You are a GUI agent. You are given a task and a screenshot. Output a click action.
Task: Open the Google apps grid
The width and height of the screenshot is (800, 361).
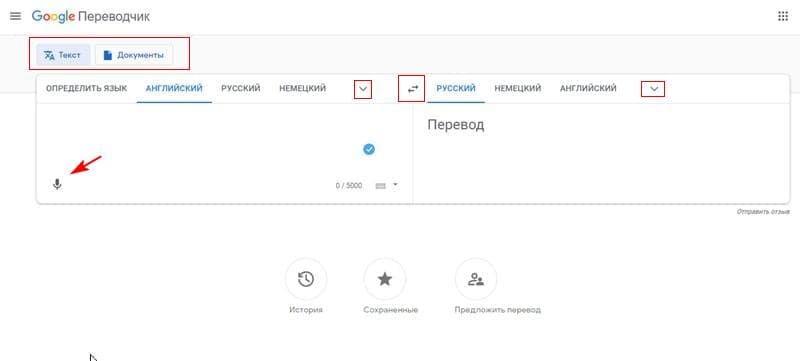tap(783, 16)
